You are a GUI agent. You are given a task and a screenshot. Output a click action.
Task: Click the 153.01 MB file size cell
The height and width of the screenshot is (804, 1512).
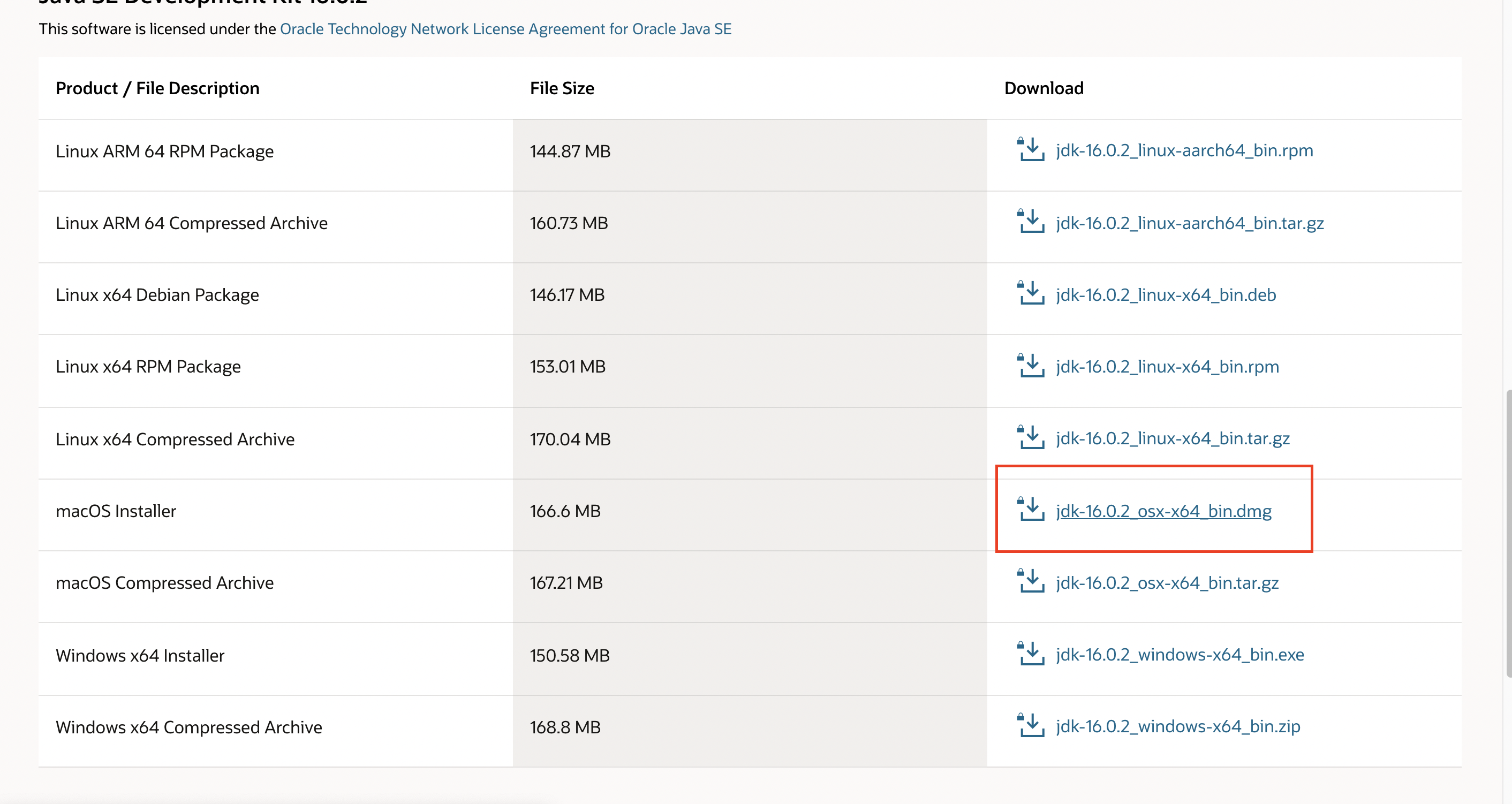[750, 371]
